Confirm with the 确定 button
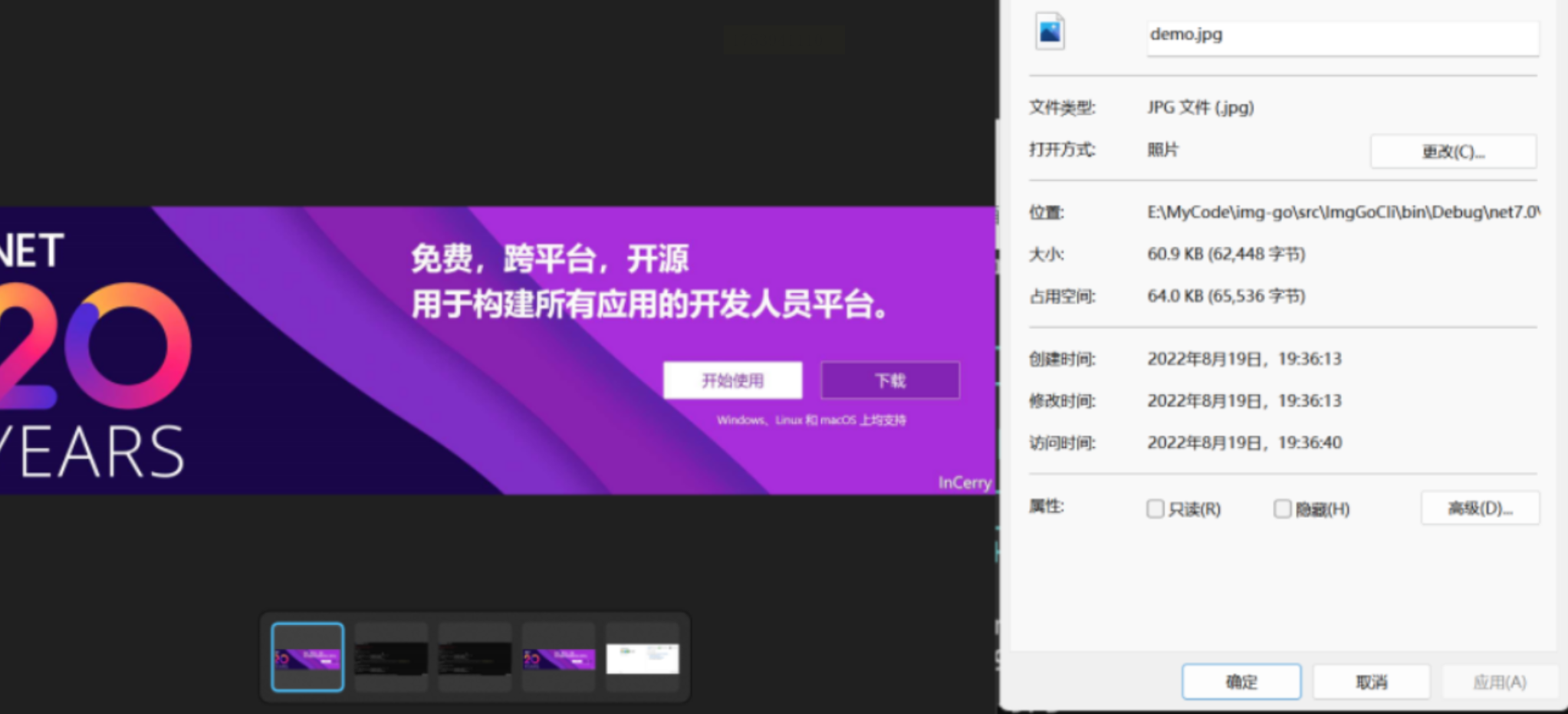The width and height of the screenshot is (1568, 714). point(1241,682)
